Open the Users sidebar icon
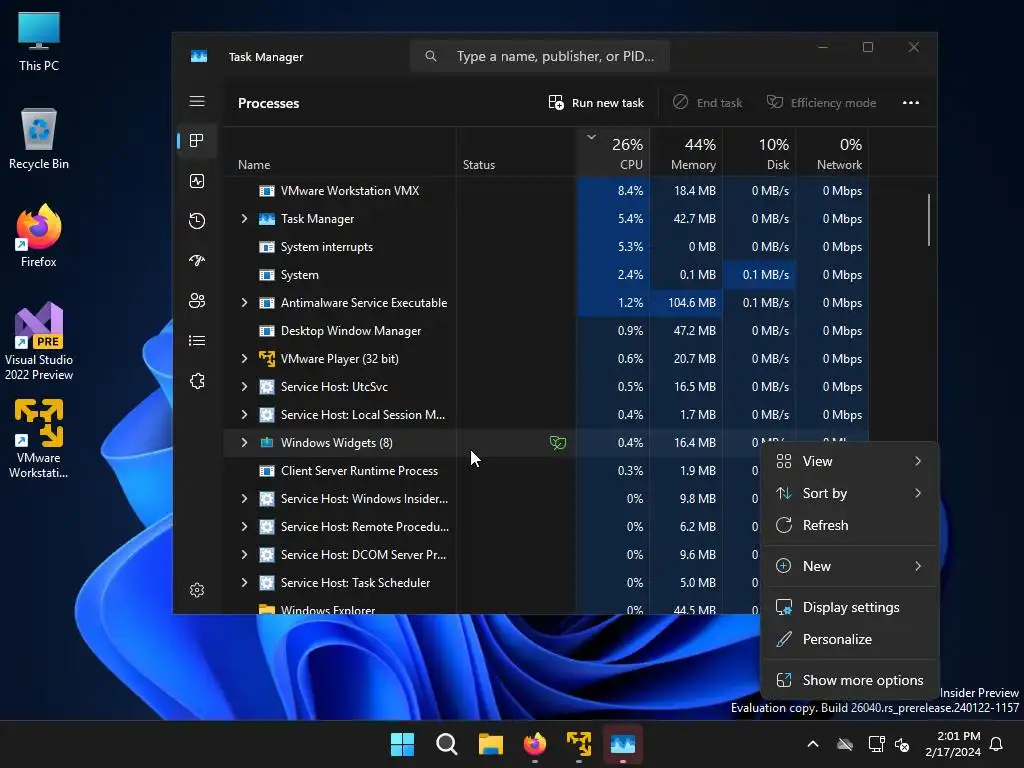 click(x=197, y=300)
